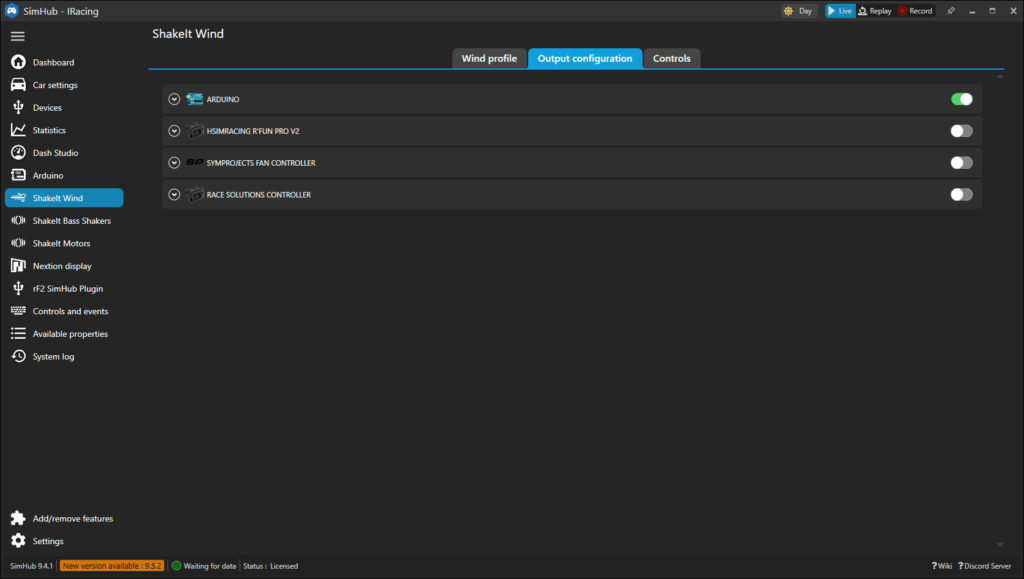Viewport: 1024px width, 579px height.
Task: Click the Replay button
Action: 875,11
